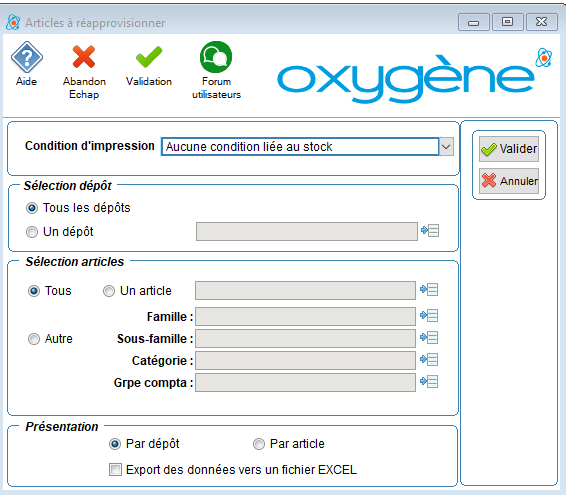Open the Aide help icon

pos(27,57)
